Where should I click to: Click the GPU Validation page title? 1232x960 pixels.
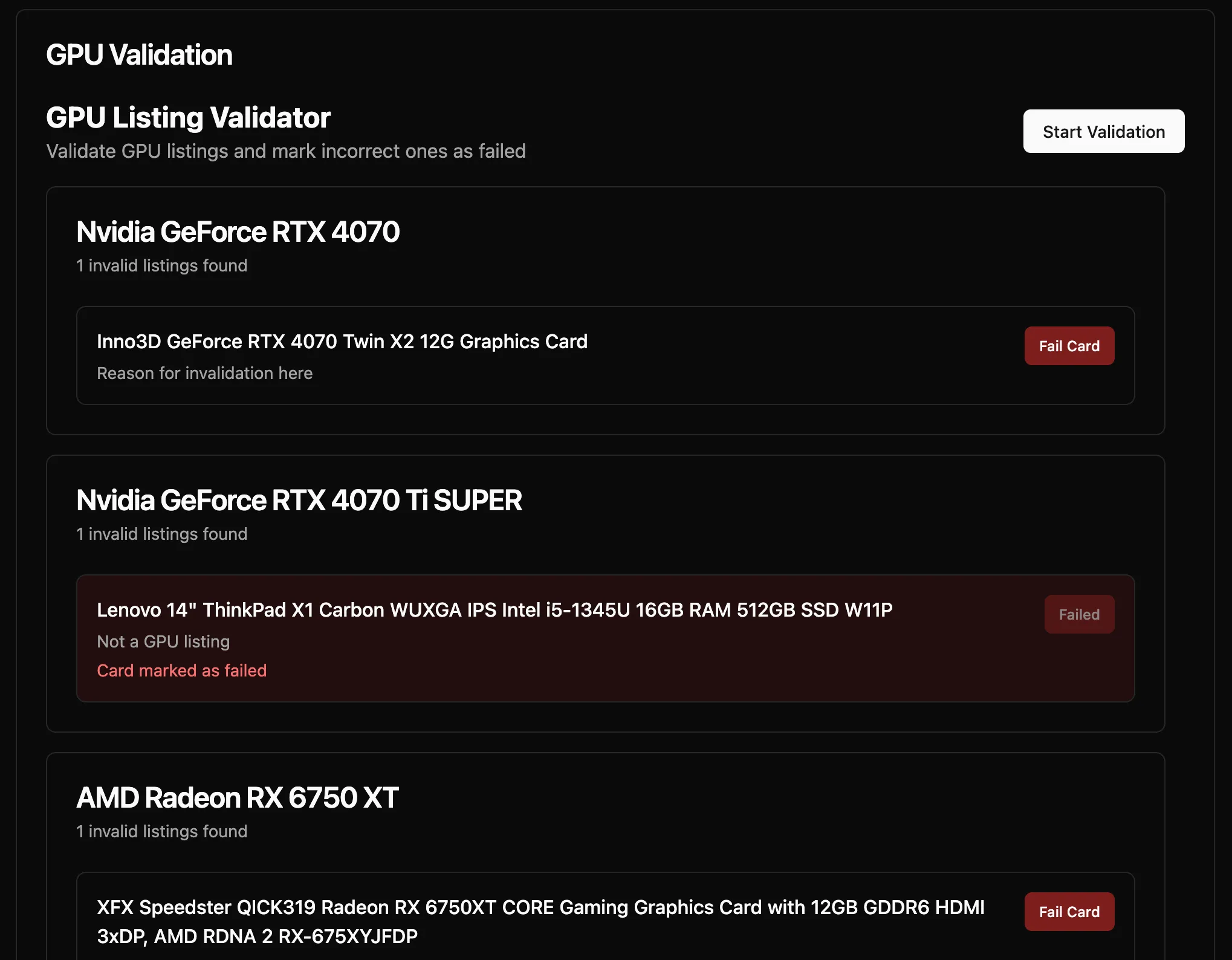tap(139, 55)
